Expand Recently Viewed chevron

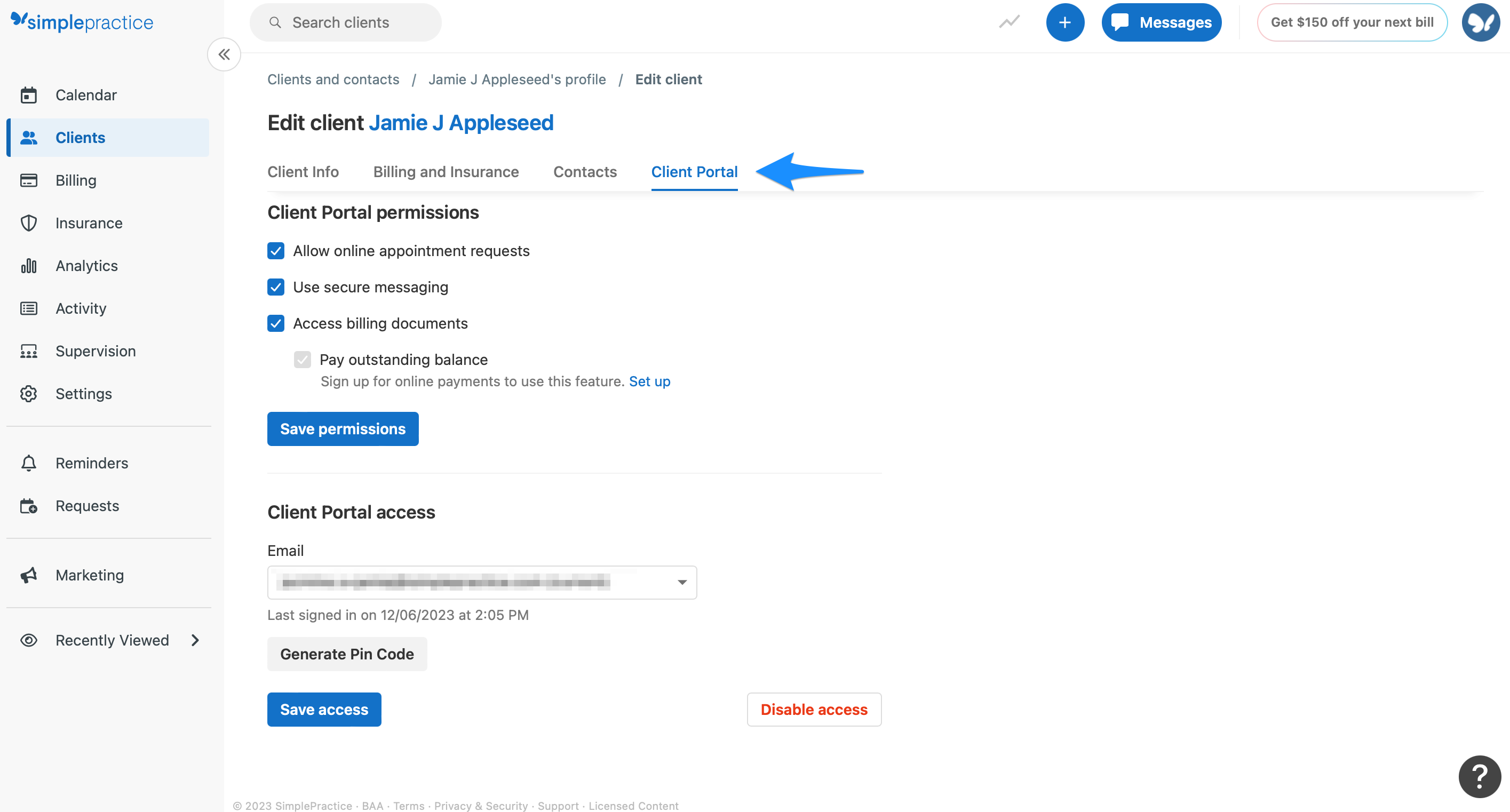coord(195,640)
